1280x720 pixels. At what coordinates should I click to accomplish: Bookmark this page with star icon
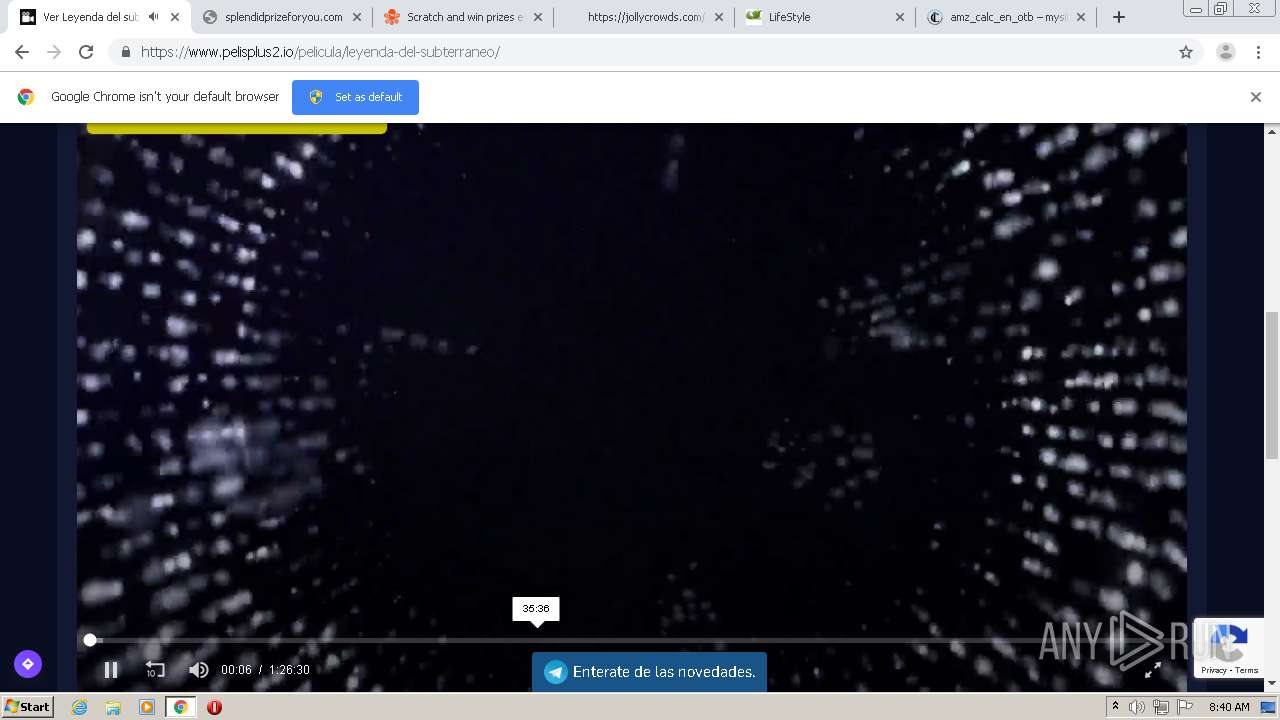[x=1186, y=52]
